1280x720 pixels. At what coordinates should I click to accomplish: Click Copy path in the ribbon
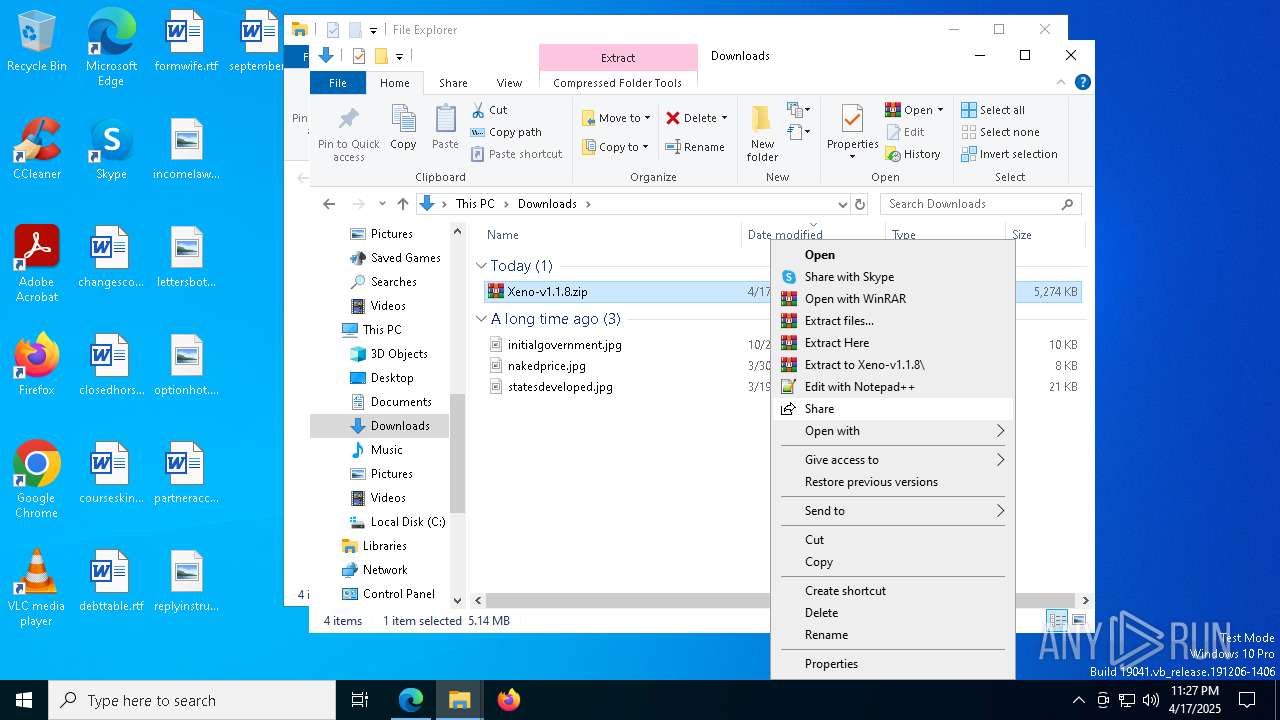coord(506,132)
